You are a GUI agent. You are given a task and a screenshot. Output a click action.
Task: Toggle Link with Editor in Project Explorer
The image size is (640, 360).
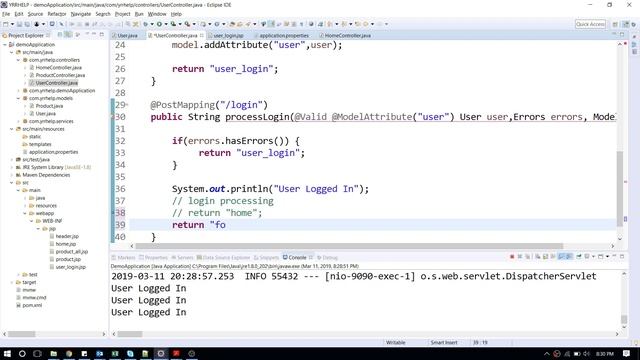[69, 35]
